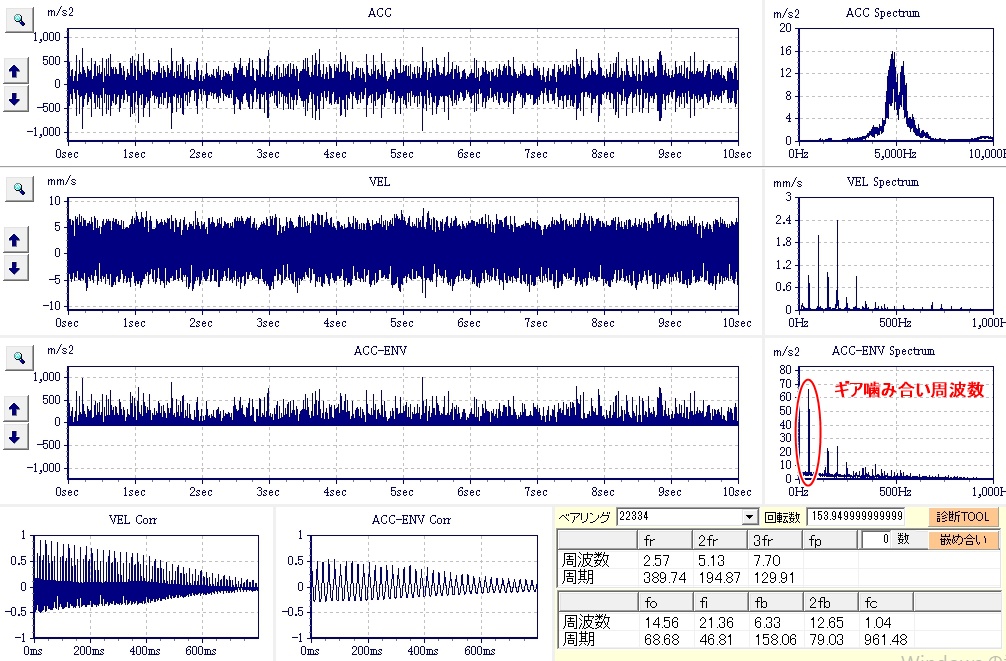Viewport: 1006px width, 661px height.
Task: Select the 3fr period value 129.91
Action: (775, 578)
